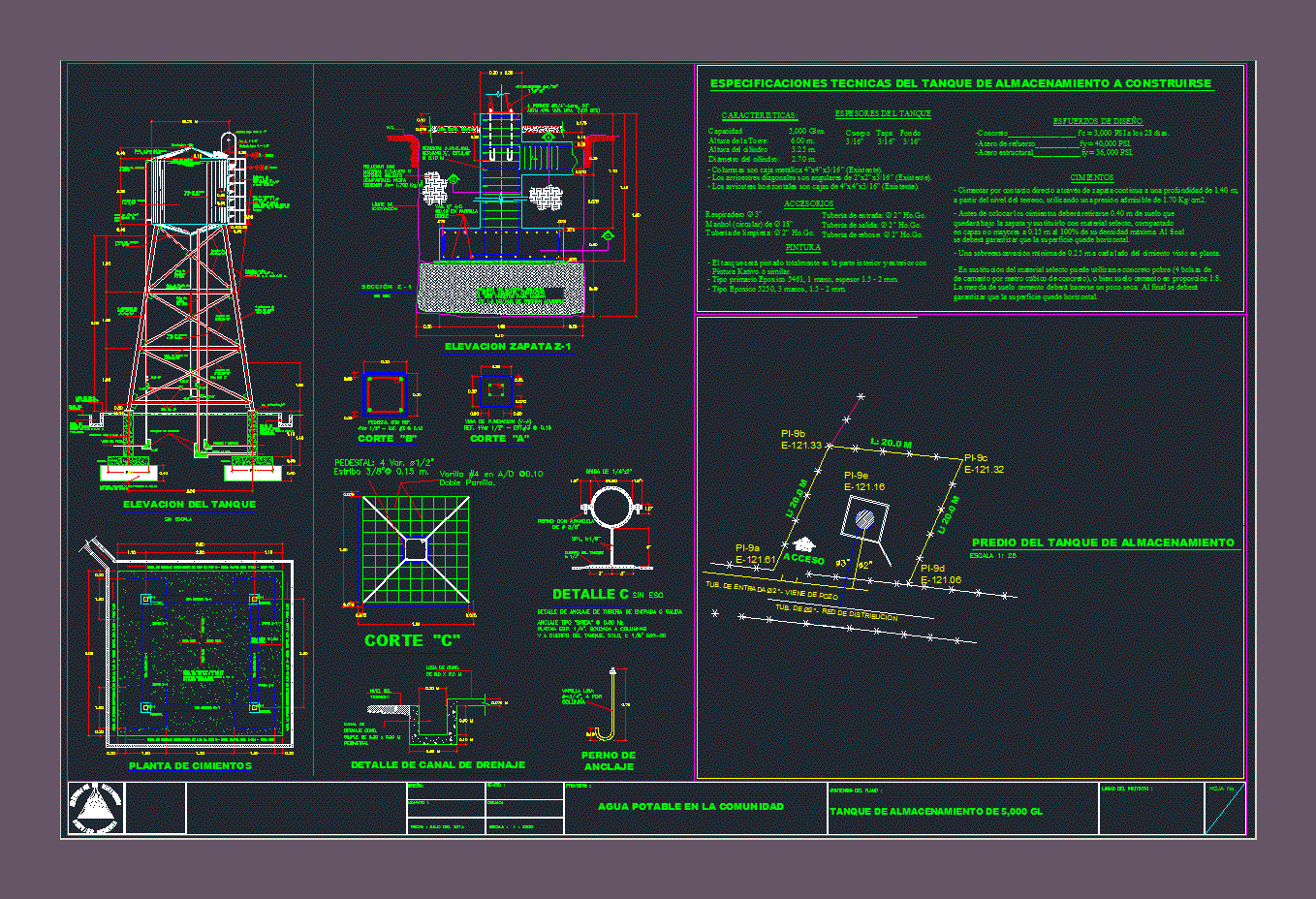Click the square section drawing above Corte "B"
Image resolution: width=1316 pixels, height=899 pixels.
385,394
